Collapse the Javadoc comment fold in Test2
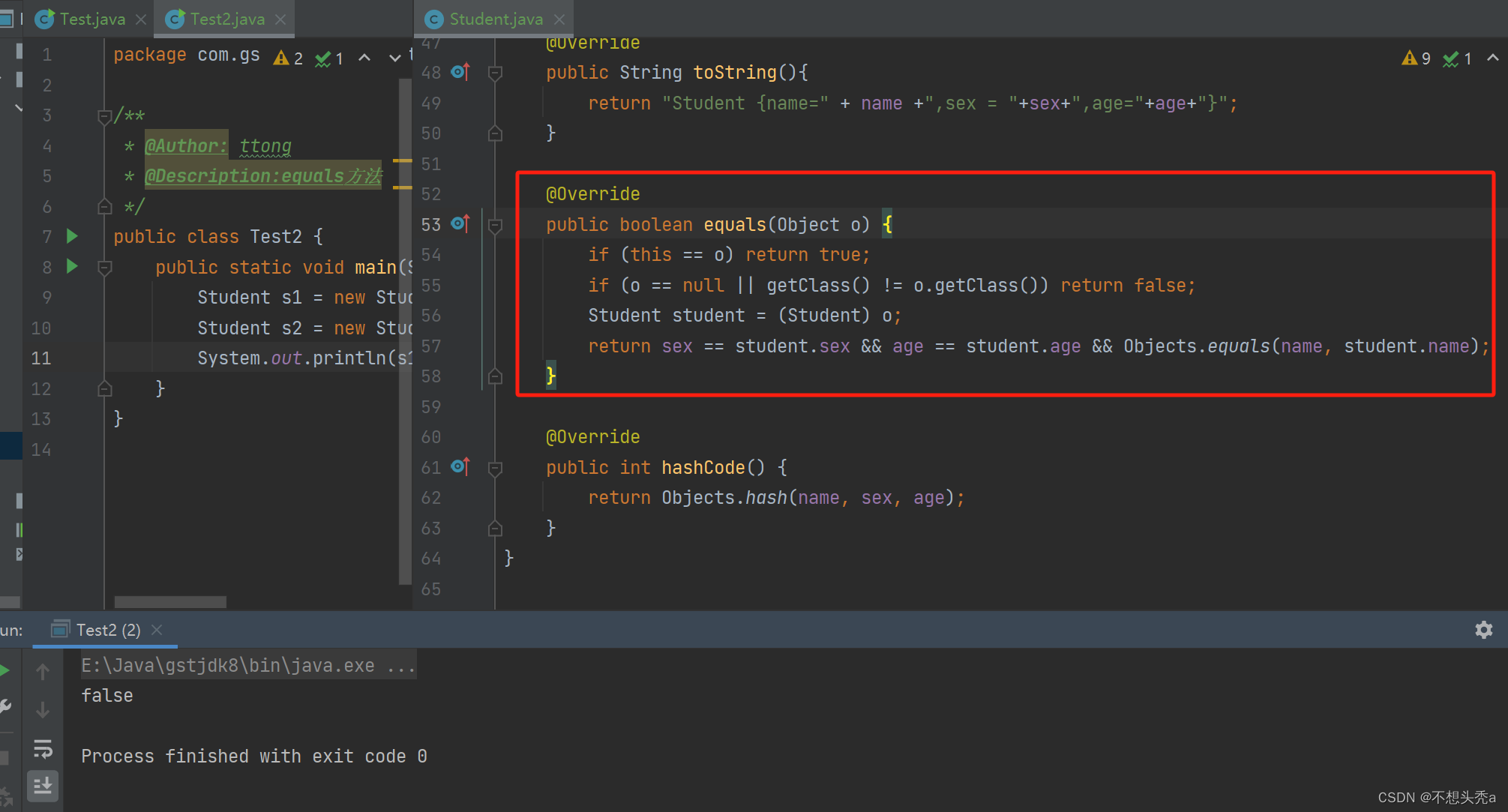 pos(105,116)
